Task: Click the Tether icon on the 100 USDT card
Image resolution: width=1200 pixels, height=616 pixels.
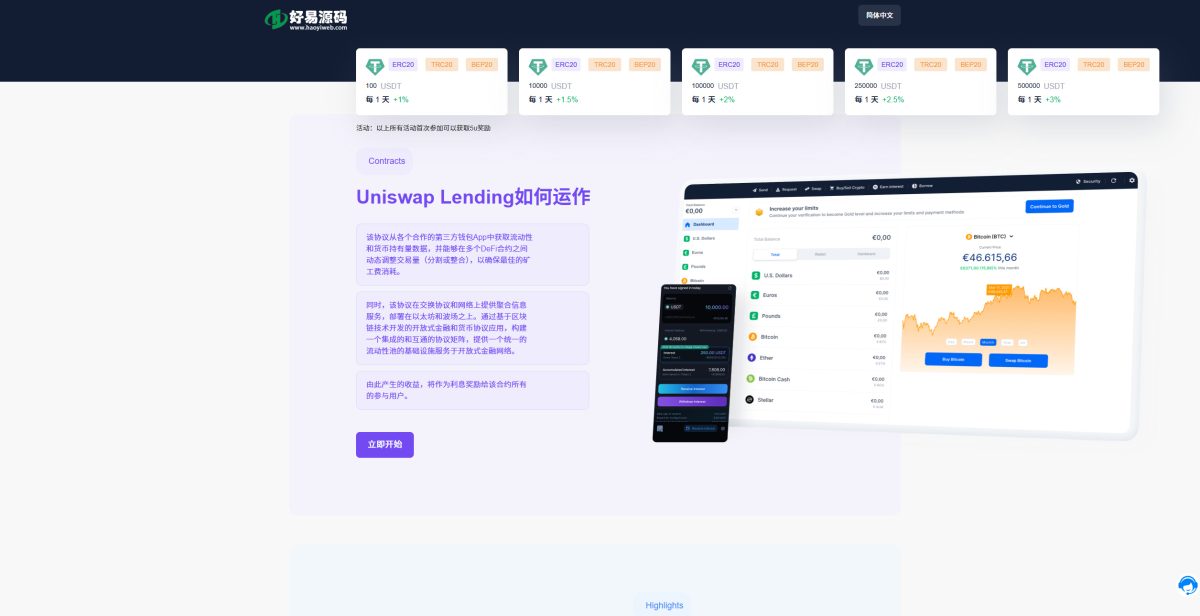Action: [375, 67]
